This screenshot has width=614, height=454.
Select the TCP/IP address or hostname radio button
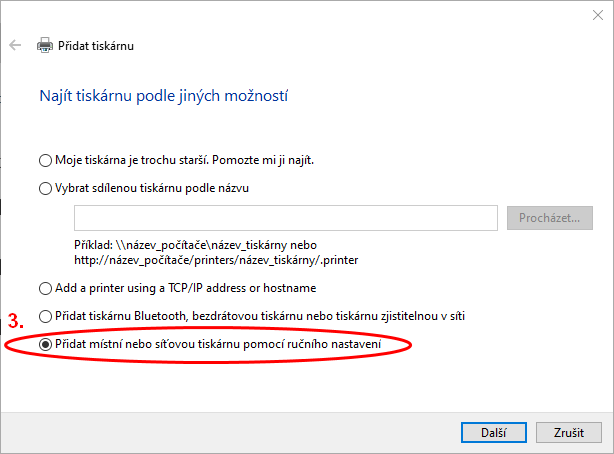pyautogui.click(x=44, y=288)
